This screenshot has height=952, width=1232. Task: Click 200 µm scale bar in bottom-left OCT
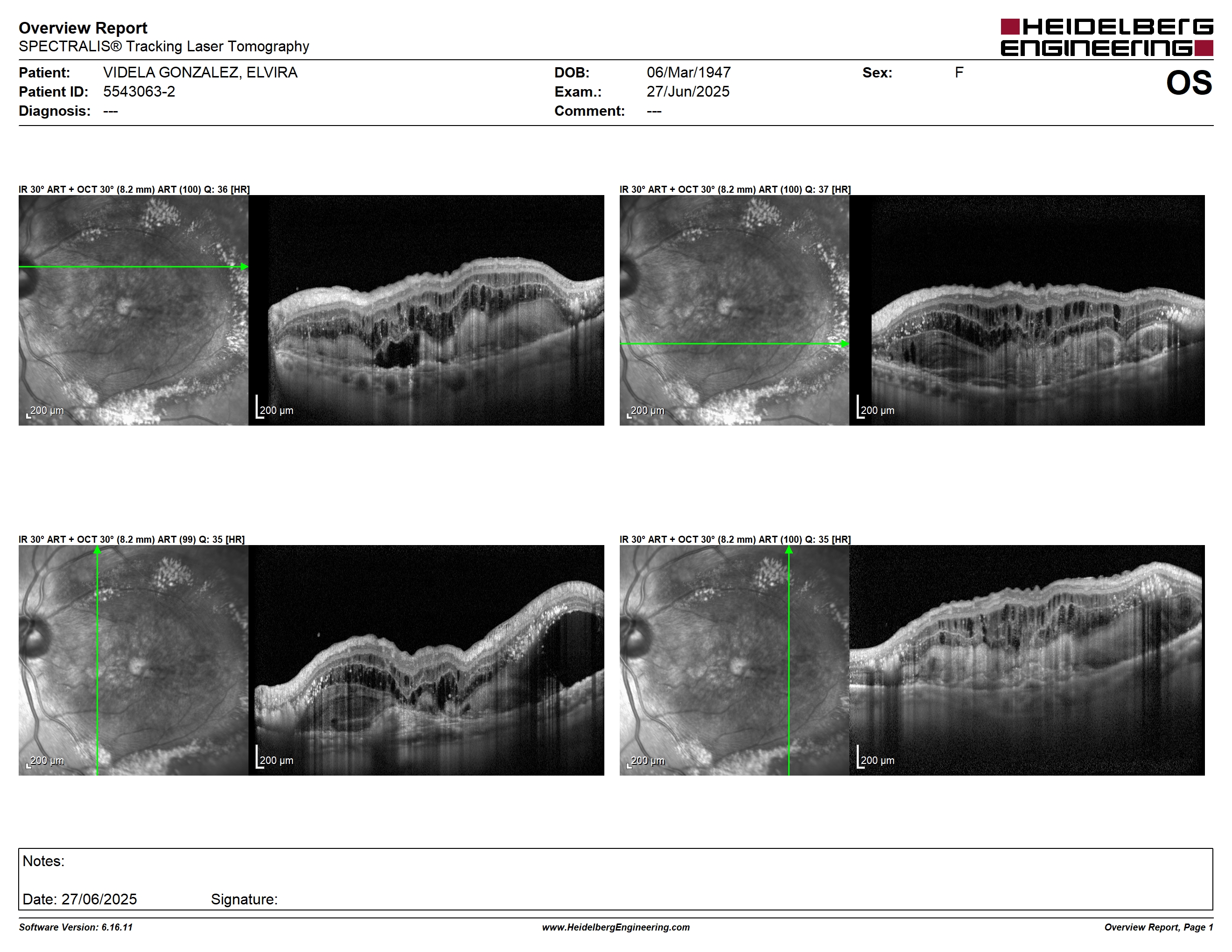coord(275,756)
